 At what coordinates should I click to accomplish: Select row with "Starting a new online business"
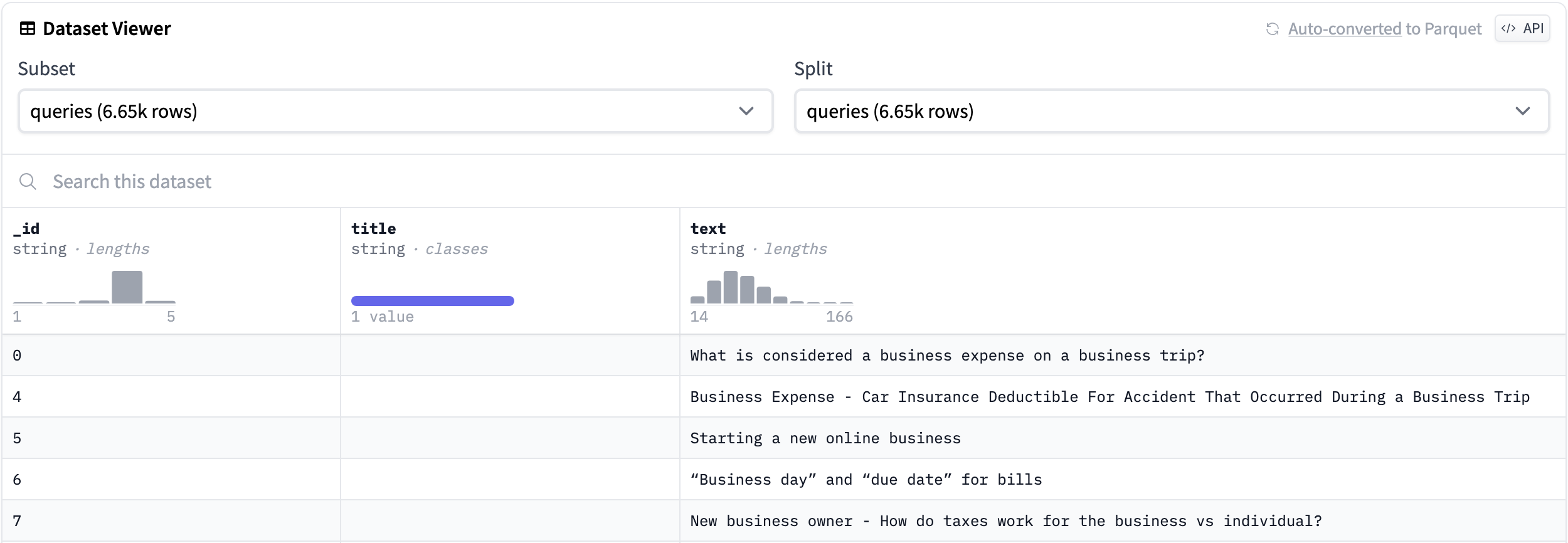tap(825, 438)
